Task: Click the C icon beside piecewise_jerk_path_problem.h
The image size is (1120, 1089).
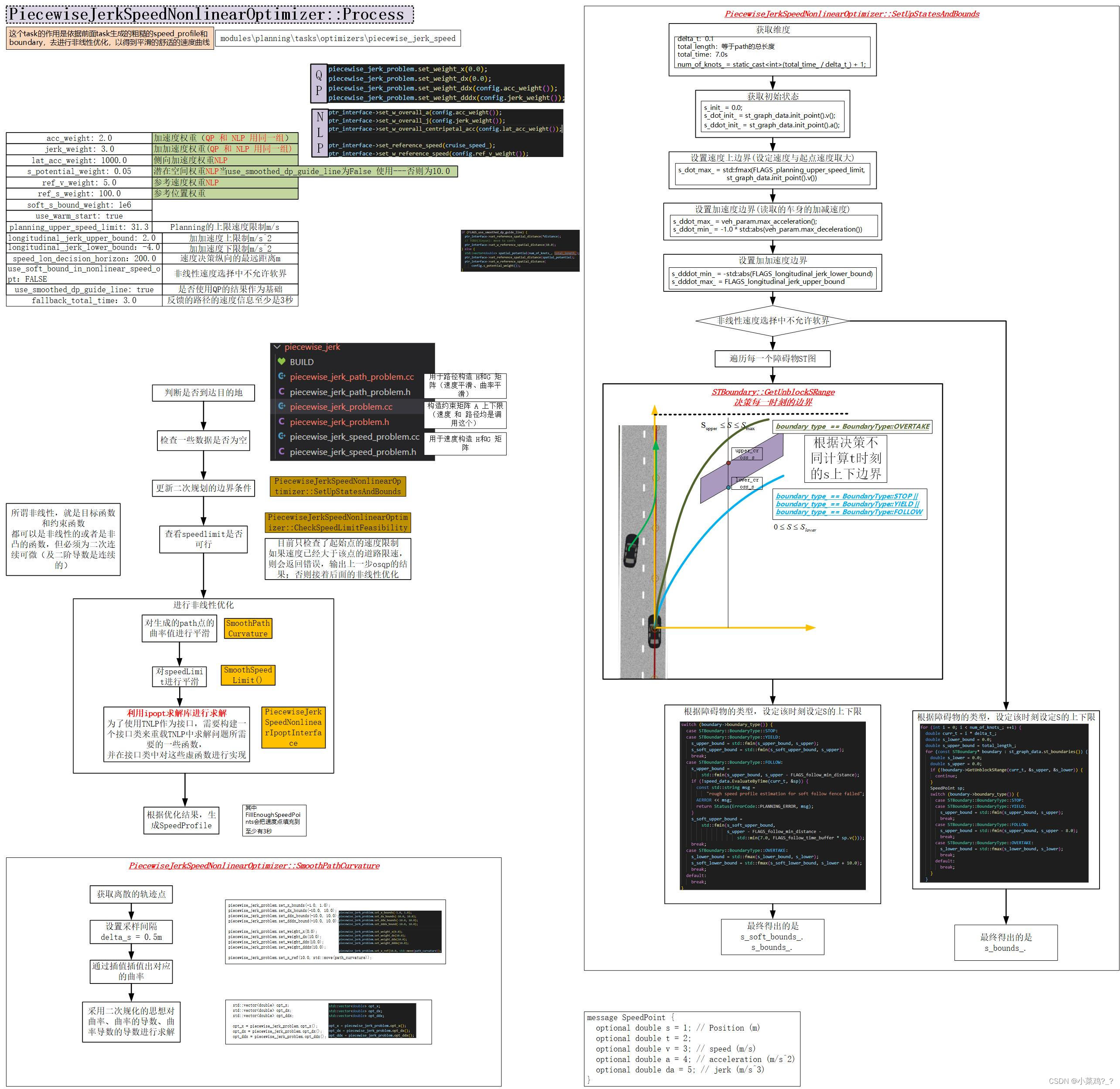Action: pyautogui.click(x=281, y=392)
